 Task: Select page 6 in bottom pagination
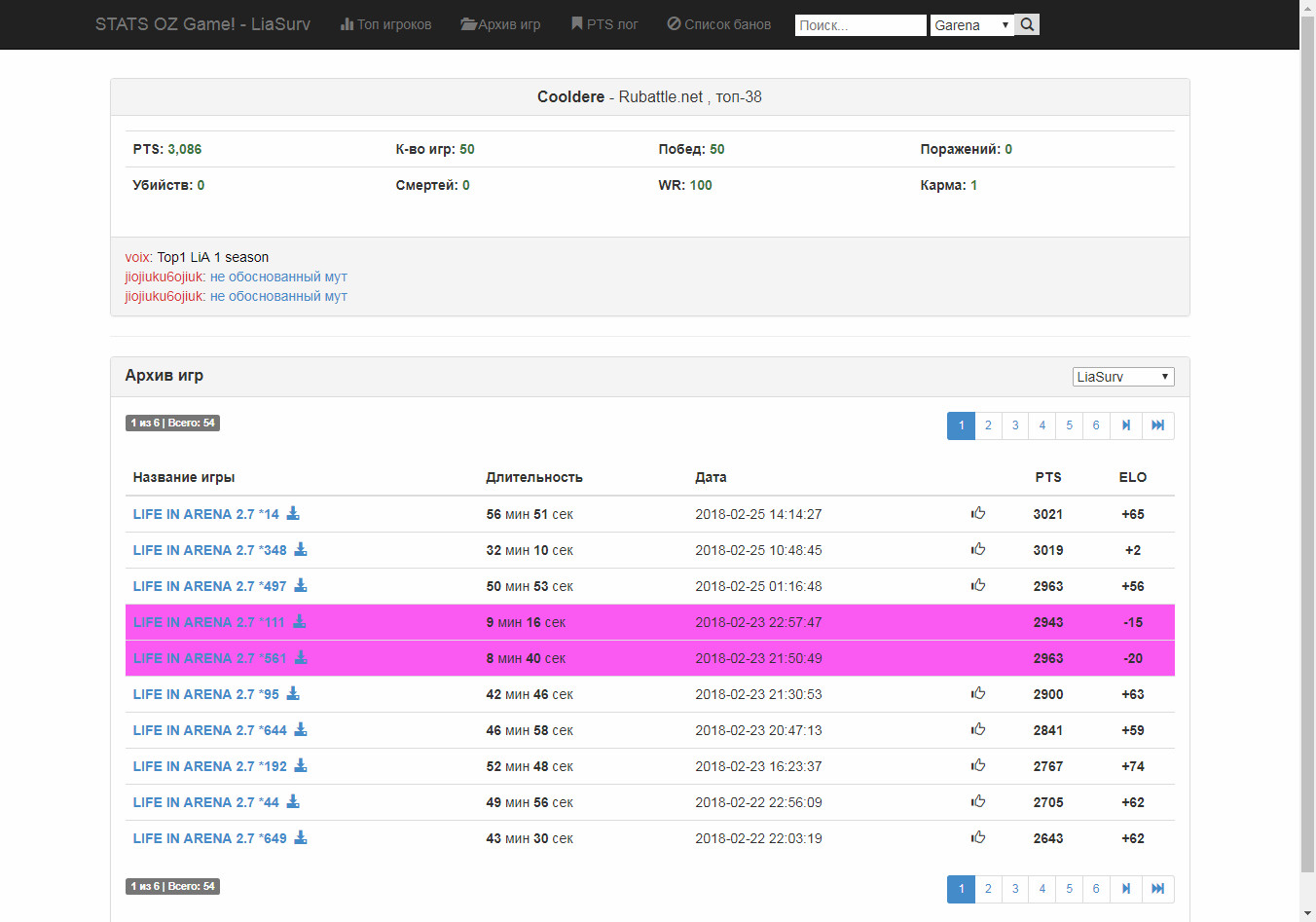point(1096,889)
